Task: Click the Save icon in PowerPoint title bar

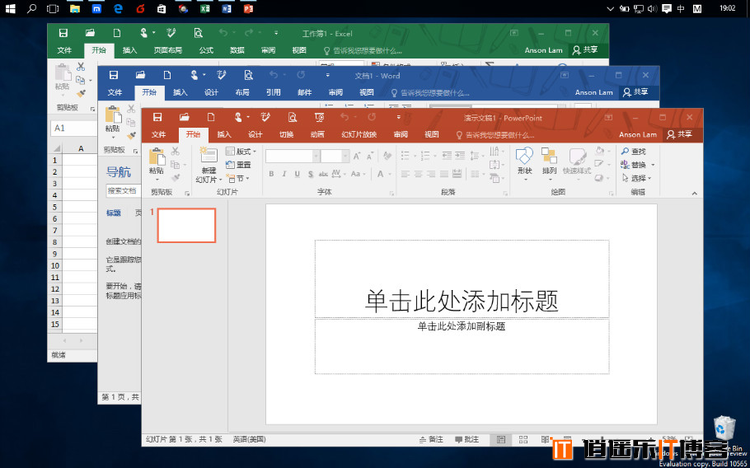Action: (x=157, y=117)
